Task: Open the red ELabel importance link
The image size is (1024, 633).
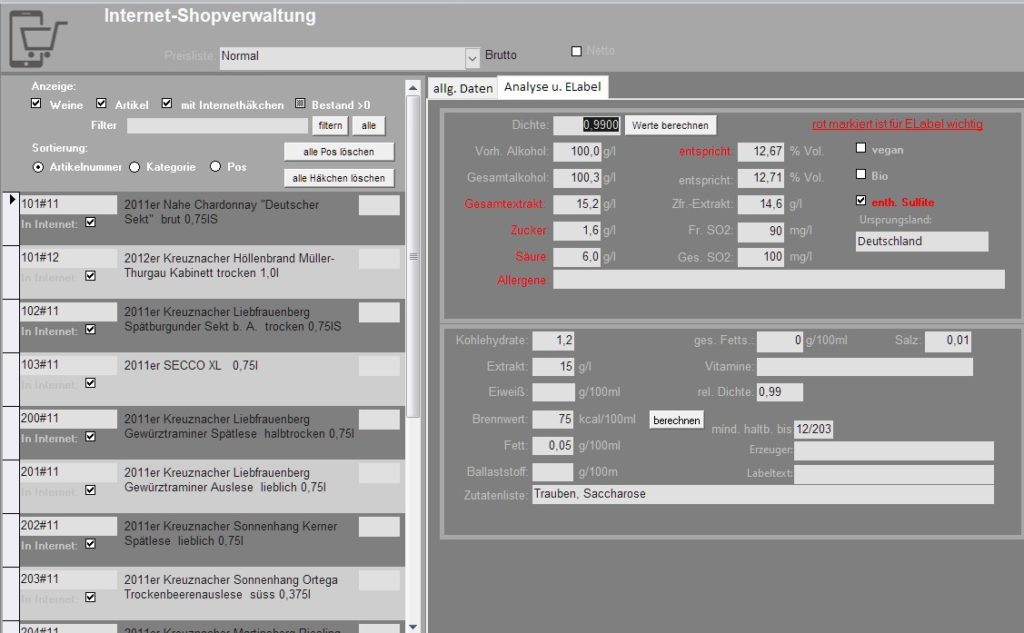Action: tap(897, 124)
